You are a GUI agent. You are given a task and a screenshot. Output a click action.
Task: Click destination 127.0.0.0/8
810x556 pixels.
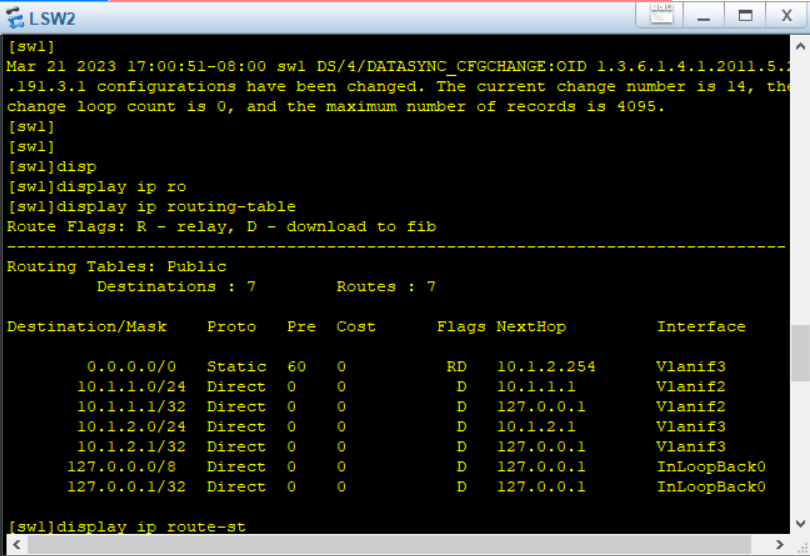pyautogui.click(x=121, y=467)
